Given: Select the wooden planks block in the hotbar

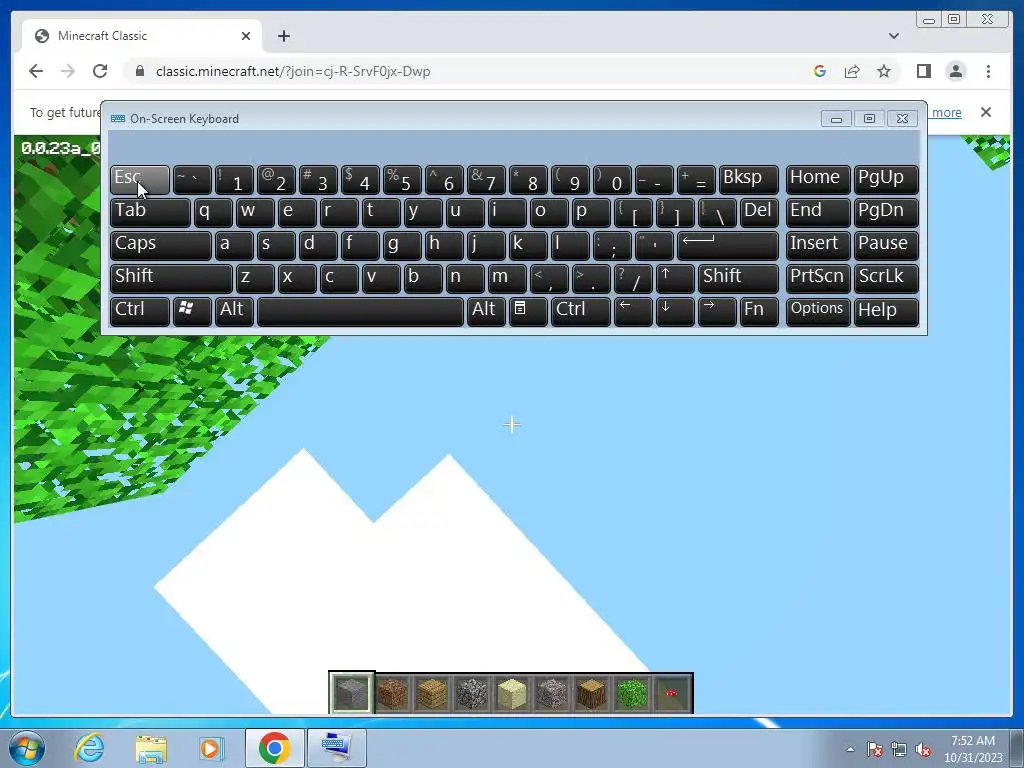Looking at the screenshot, I should pos(432,693).
